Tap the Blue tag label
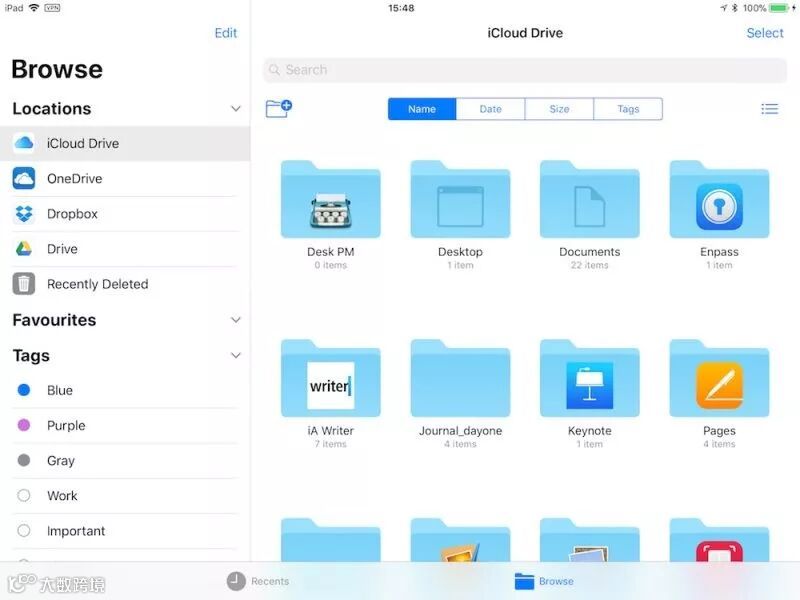Image resolution: width=800 pixels, height=600 pixels. (x=60, y=390)
